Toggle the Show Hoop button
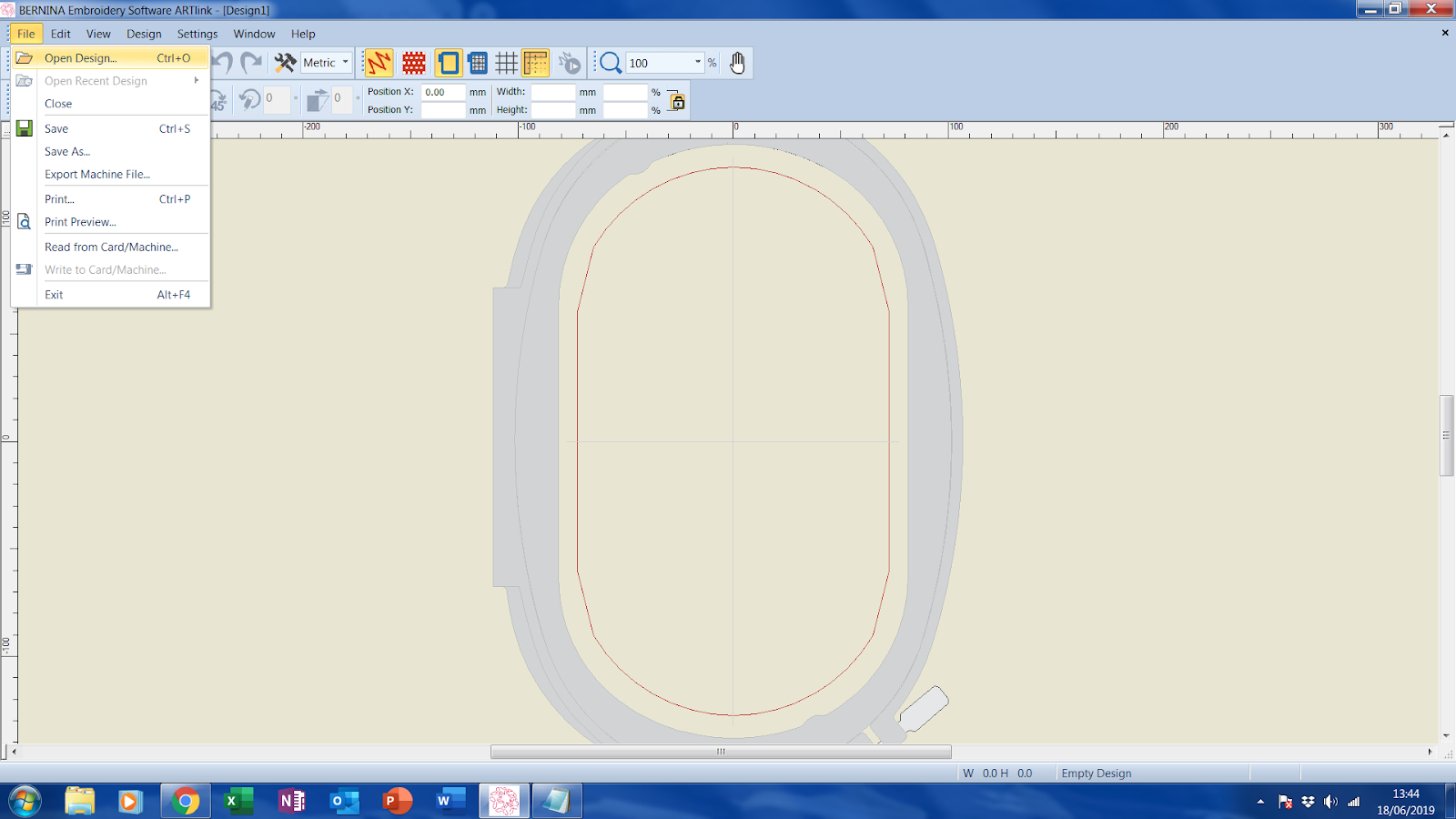This screenshot has width=1456, height=819. coord(448,63)
